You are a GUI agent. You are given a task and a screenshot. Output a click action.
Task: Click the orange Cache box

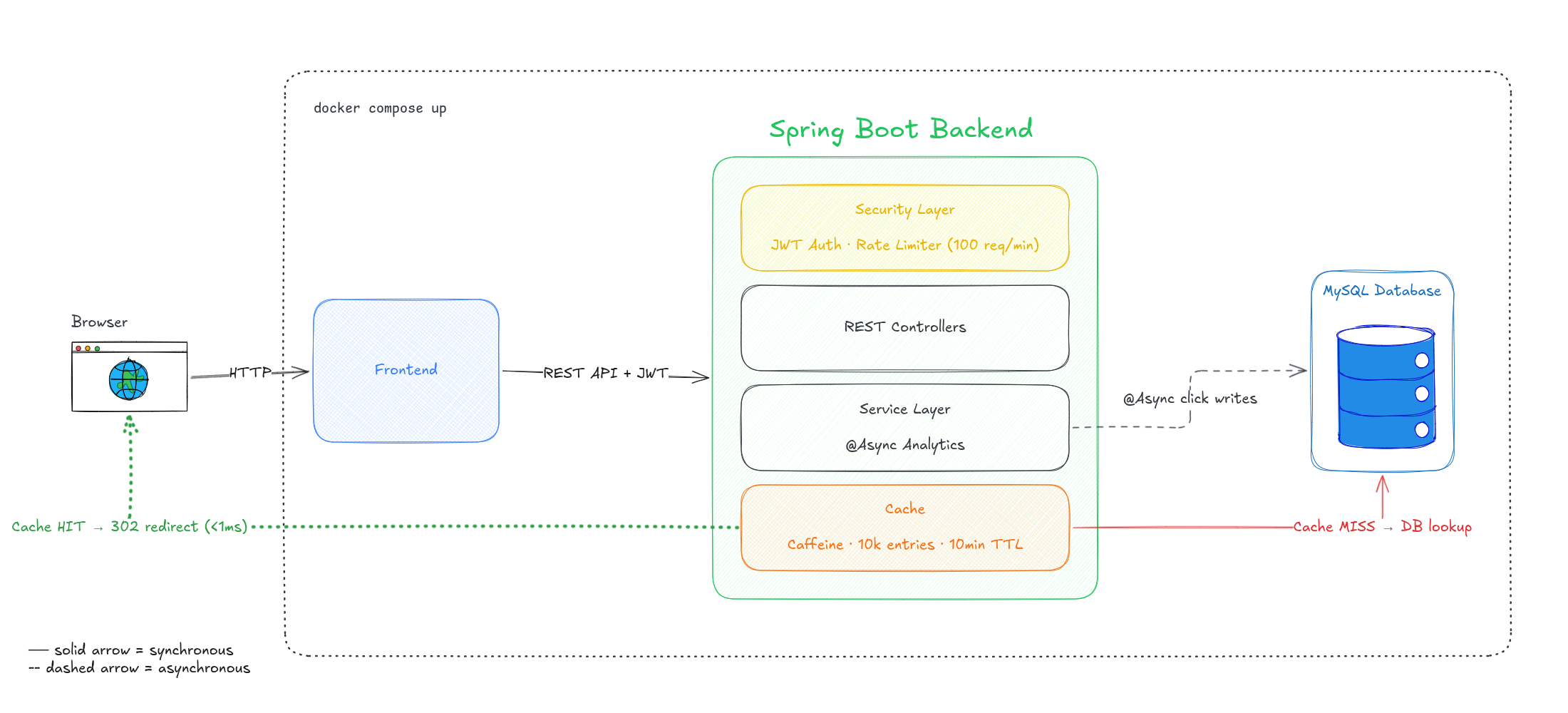[x=904, y=528]
